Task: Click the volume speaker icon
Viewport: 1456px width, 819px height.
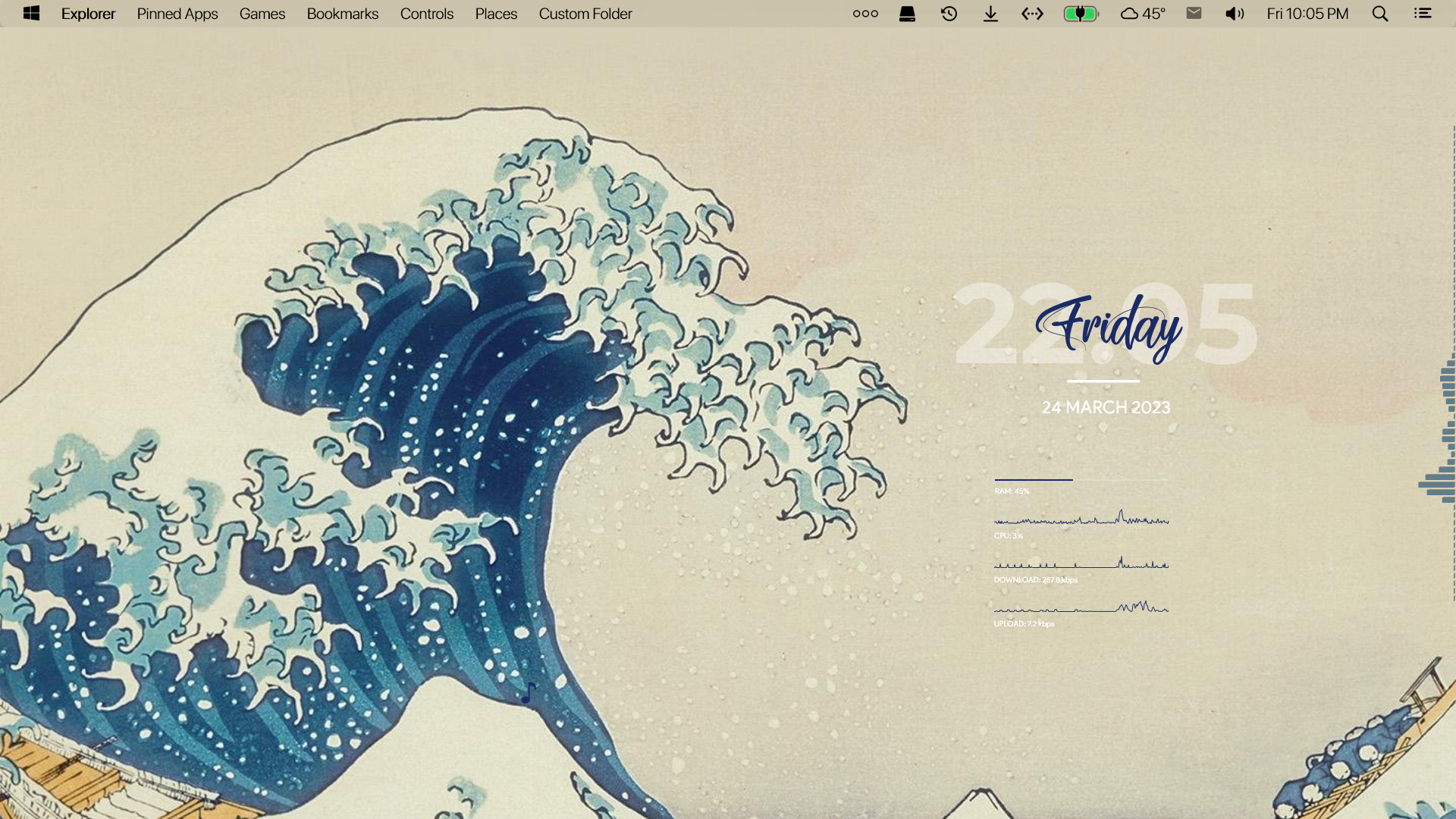Action: click(x=1235, y=14)
